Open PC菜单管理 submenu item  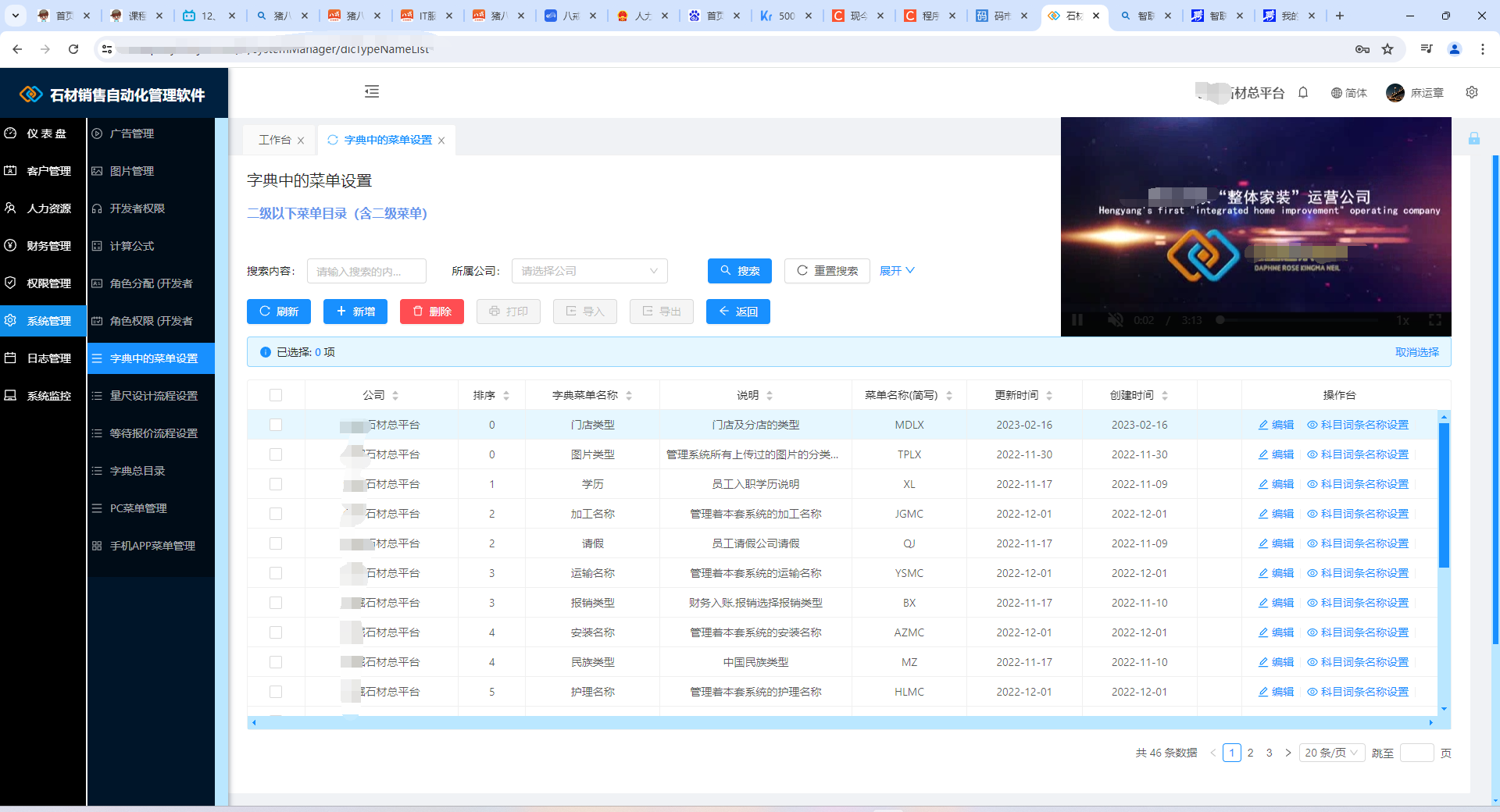[151, 508]
